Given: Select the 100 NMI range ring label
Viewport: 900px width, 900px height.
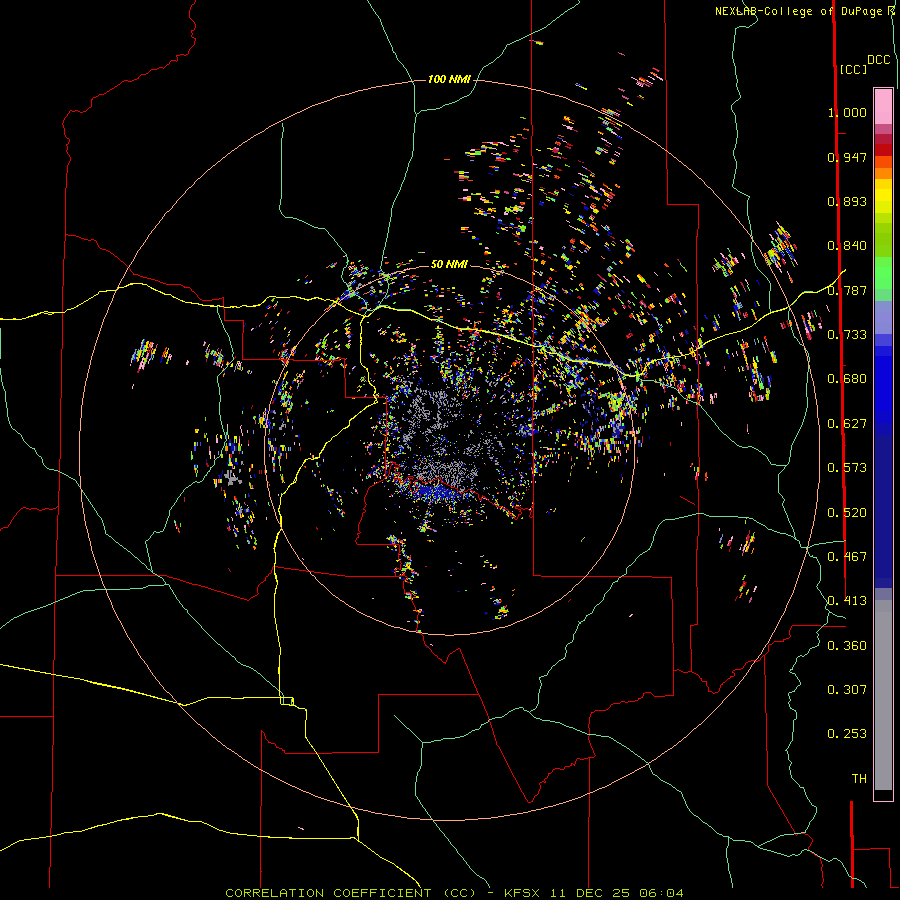Looking at the screenshot, I should [x=449, y=79].
